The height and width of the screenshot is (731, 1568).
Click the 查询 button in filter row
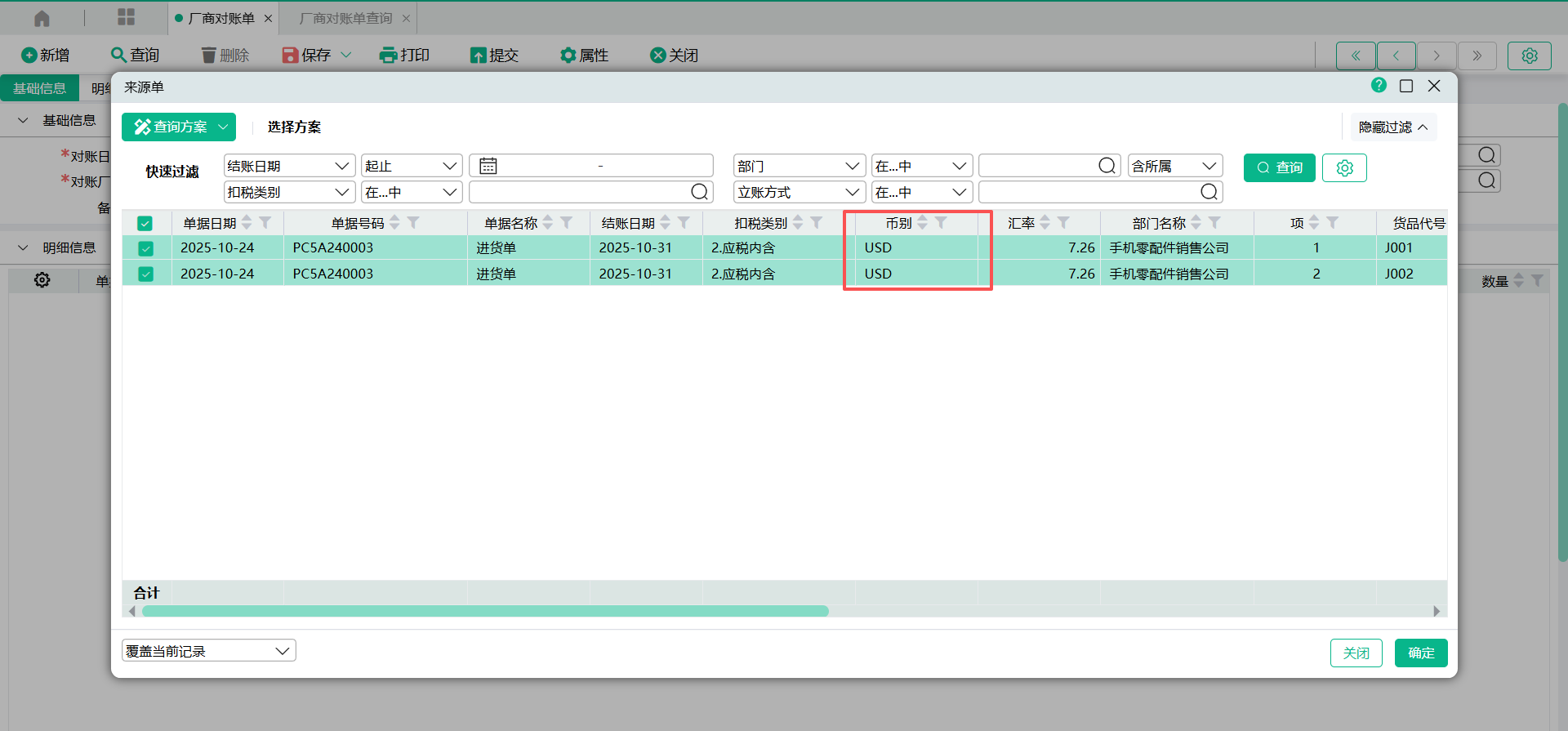point(1279,167)
